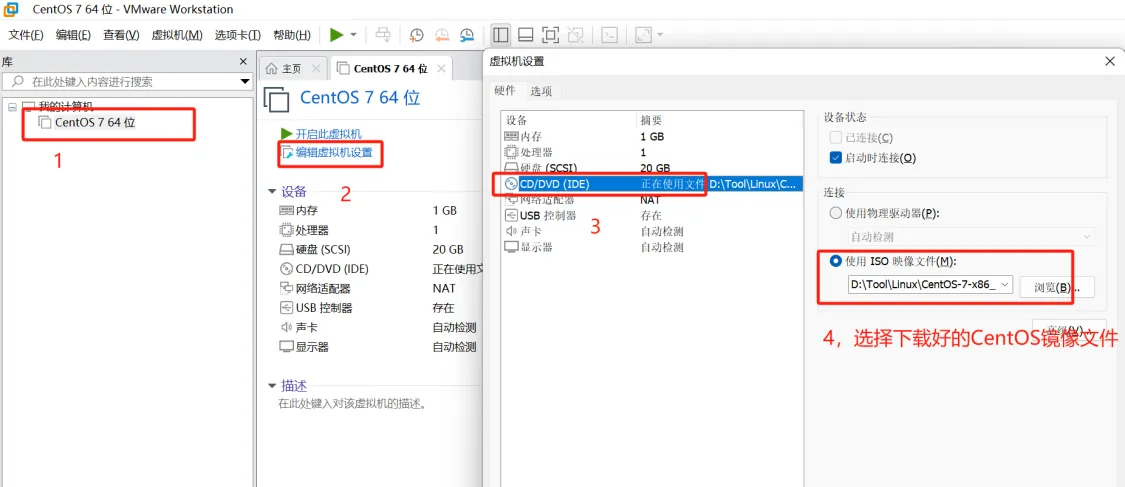Open the 编辑(E) menu
Viewport: 1125px width, 487px height.
(73, 35)
